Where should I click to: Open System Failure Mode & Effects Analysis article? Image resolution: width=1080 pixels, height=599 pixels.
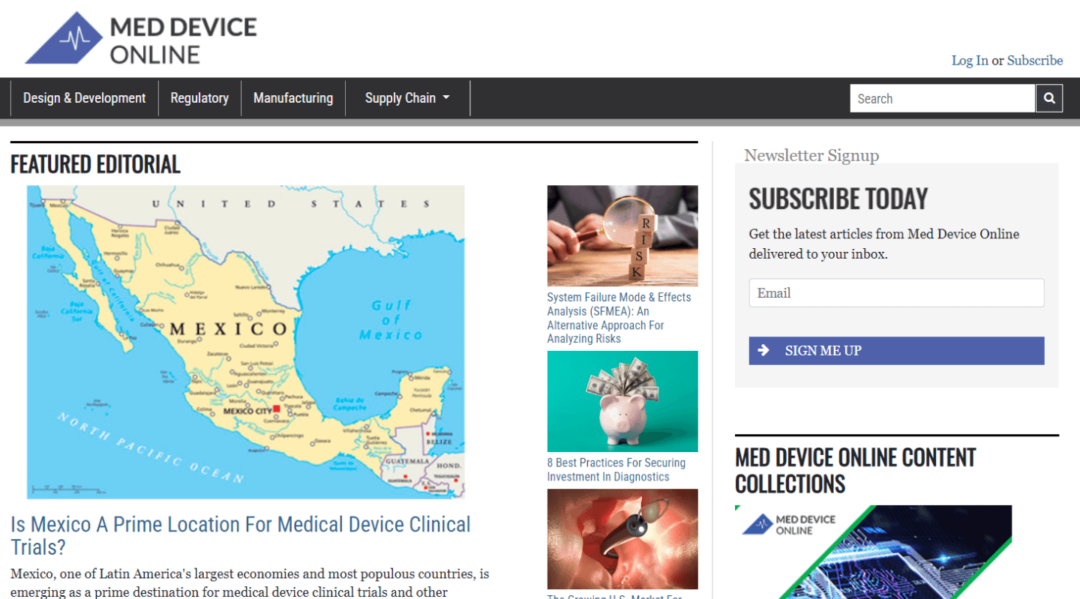pyautogui.click(x=619, y=317)
